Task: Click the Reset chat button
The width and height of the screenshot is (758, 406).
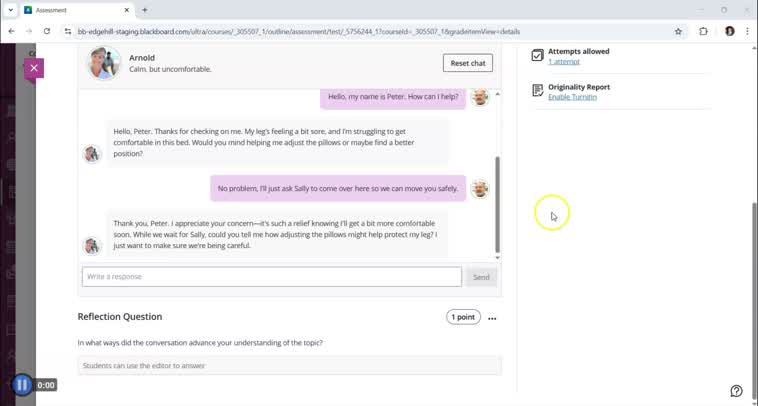Action: coord(467,63)
